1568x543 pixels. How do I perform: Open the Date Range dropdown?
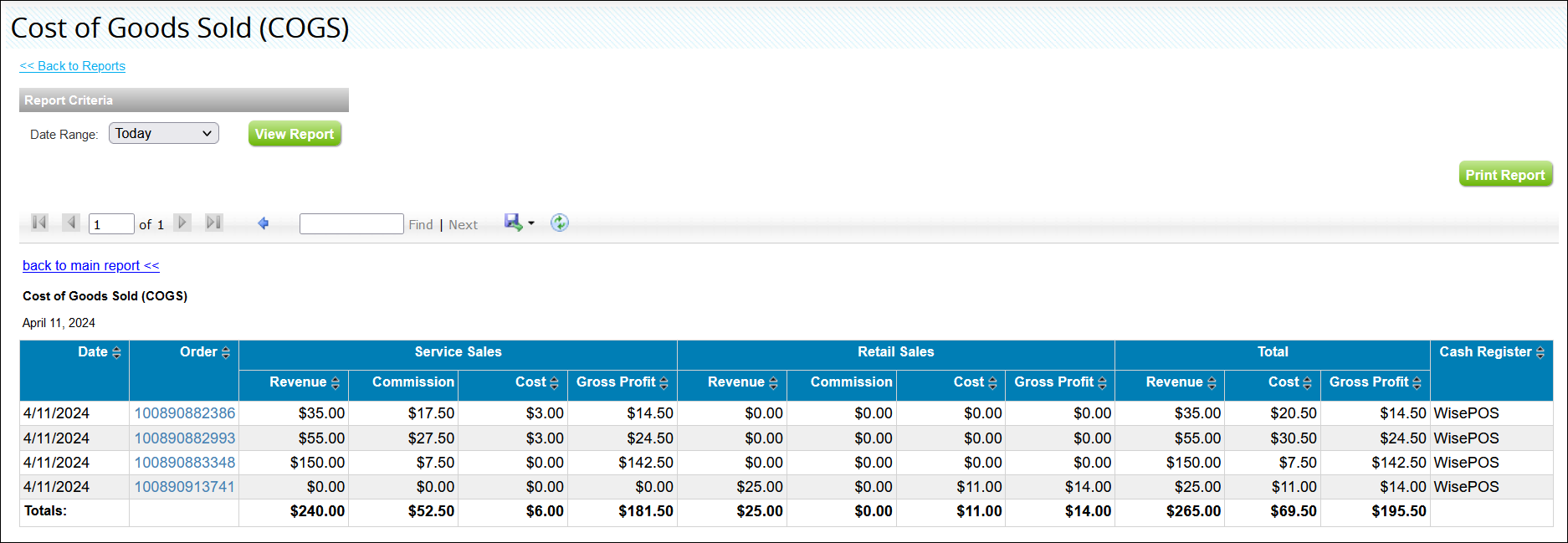(x=164, y=133)
